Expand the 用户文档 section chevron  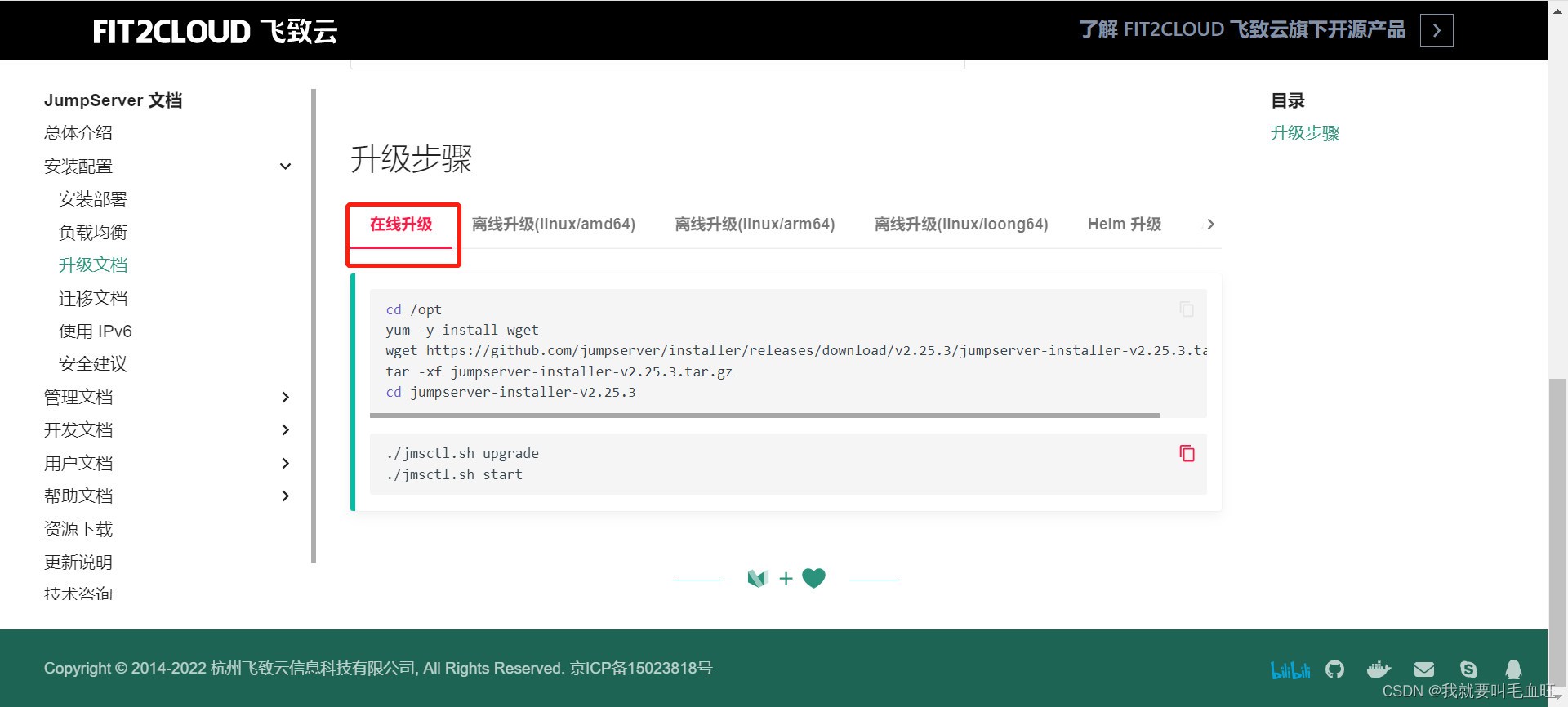tap(285, 463)
